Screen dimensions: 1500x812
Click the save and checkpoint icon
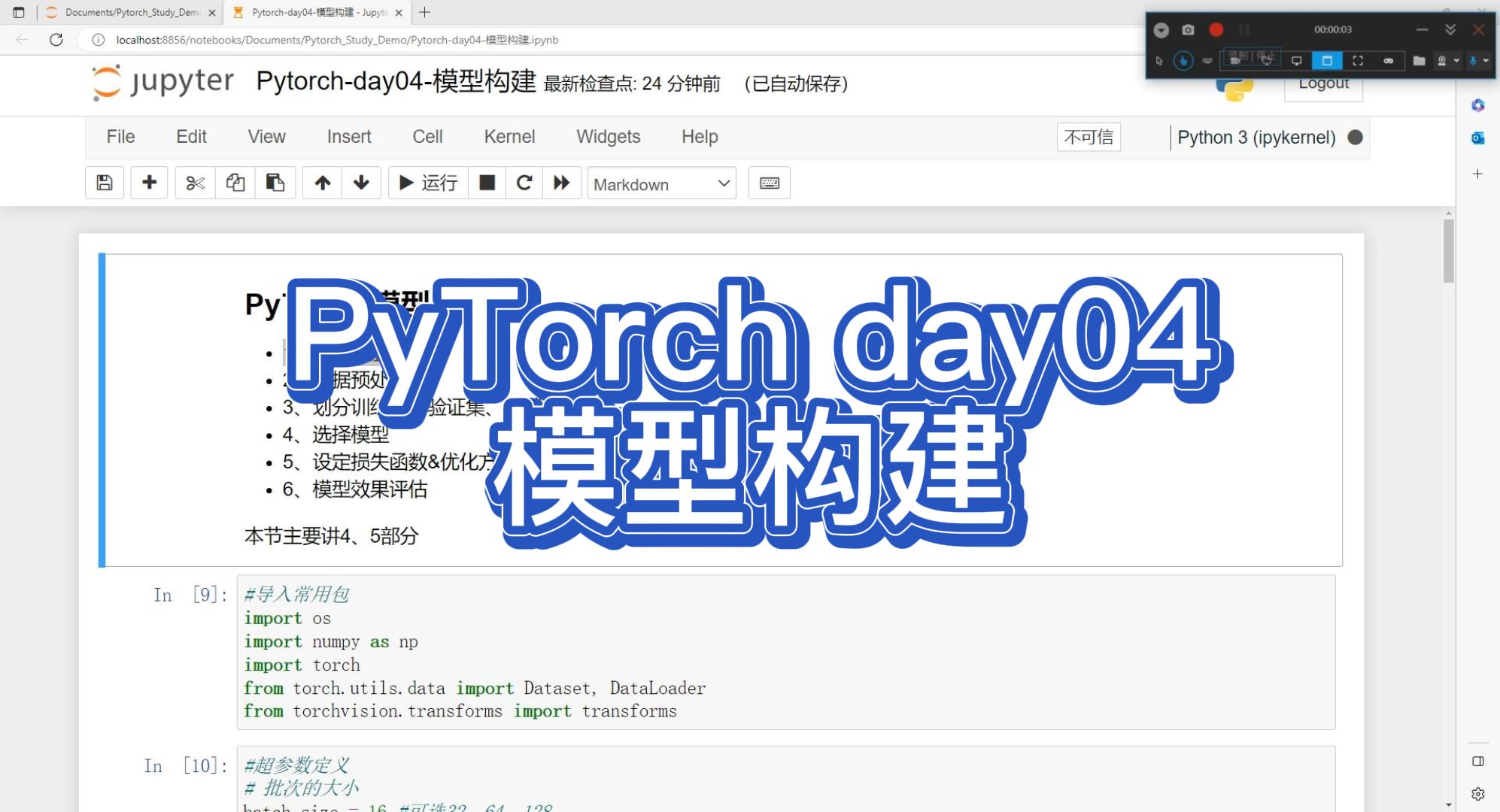(x=105, y=183)
